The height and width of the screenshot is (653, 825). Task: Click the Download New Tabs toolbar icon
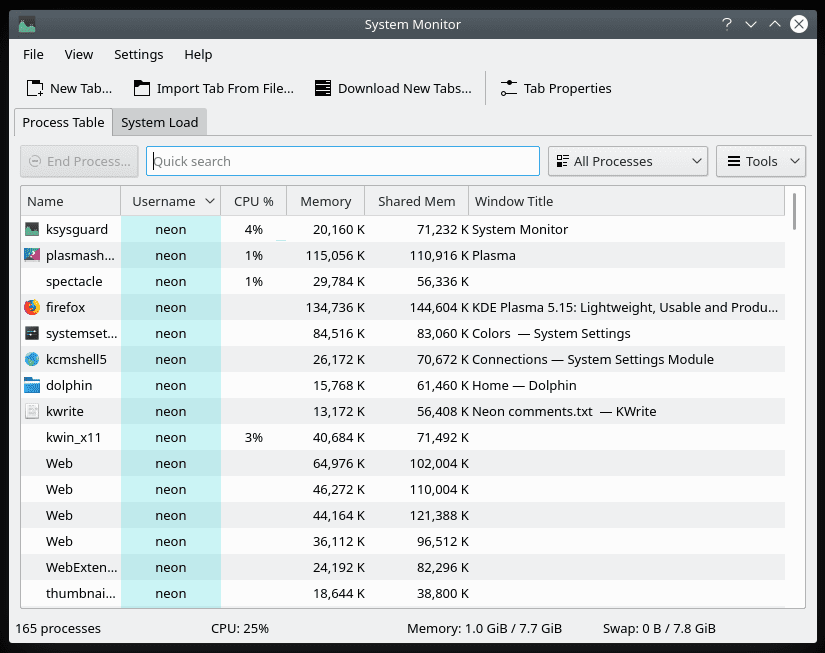(x=322, y=88)
